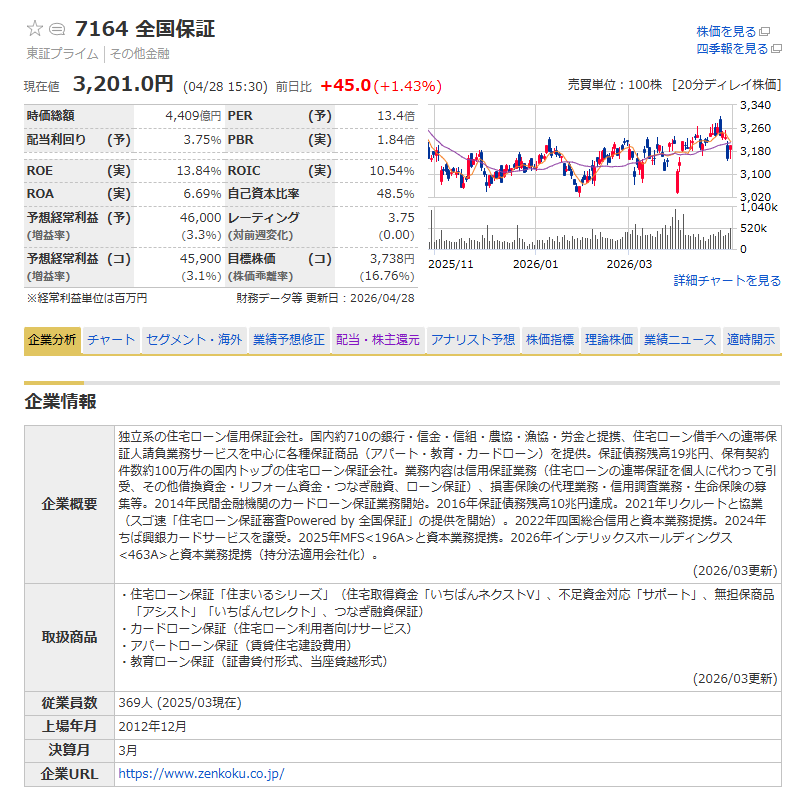
Task: Click the external link icon after 四季報を見る
Action: 776,49
